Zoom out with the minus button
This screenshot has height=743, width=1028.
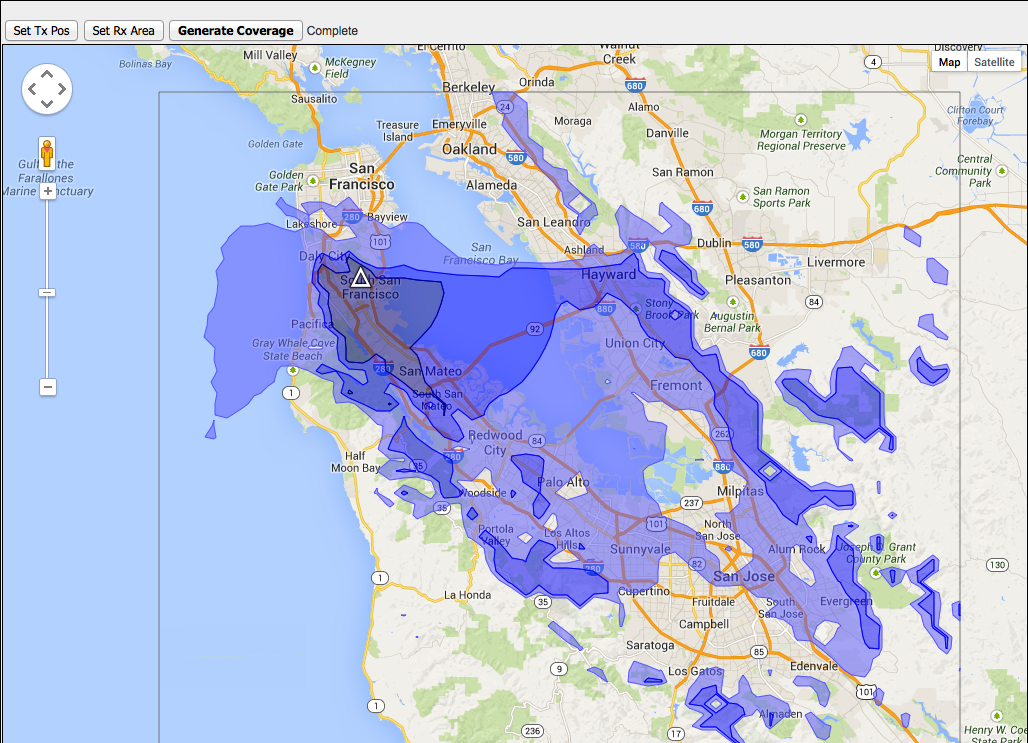click(x=47, y=387)
